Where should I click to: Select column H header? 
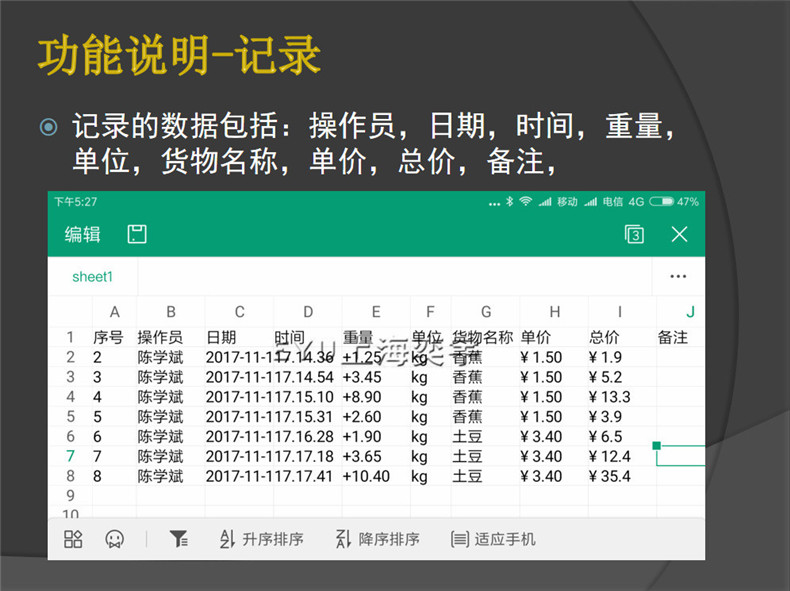pos(554,312)
